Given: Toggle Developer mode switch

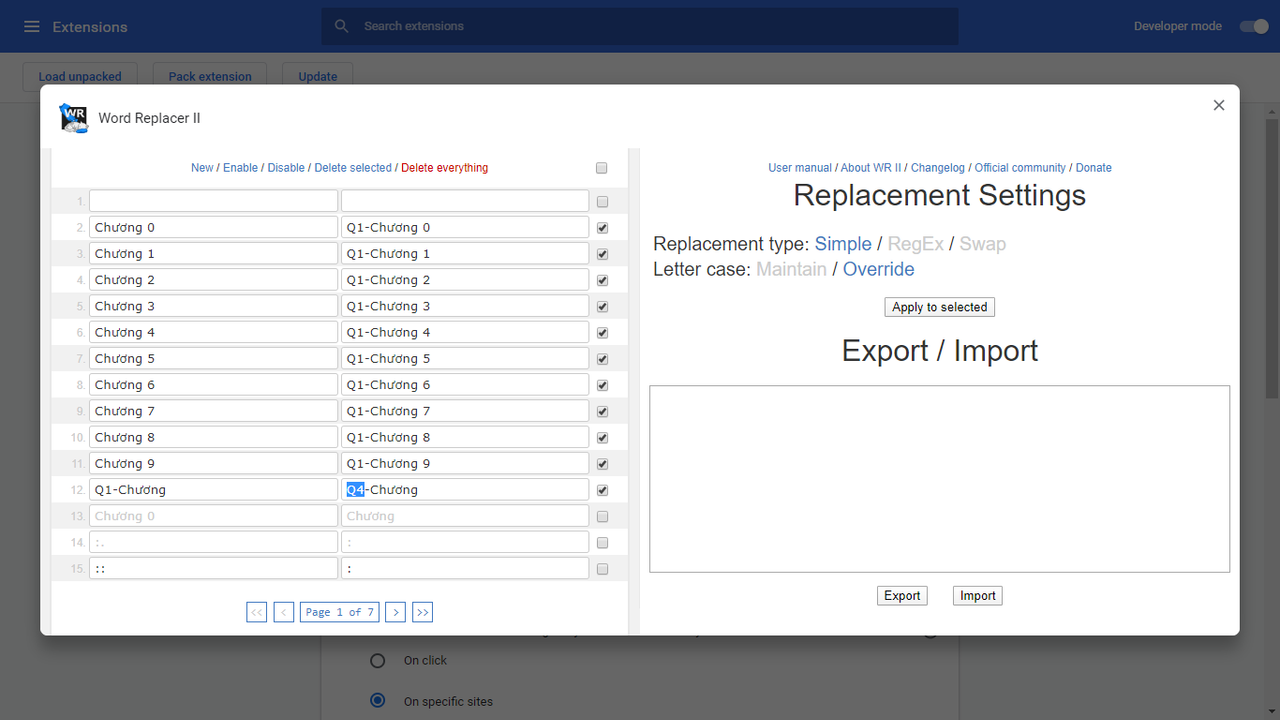Looking at the screenshot, I should 1254,27.
